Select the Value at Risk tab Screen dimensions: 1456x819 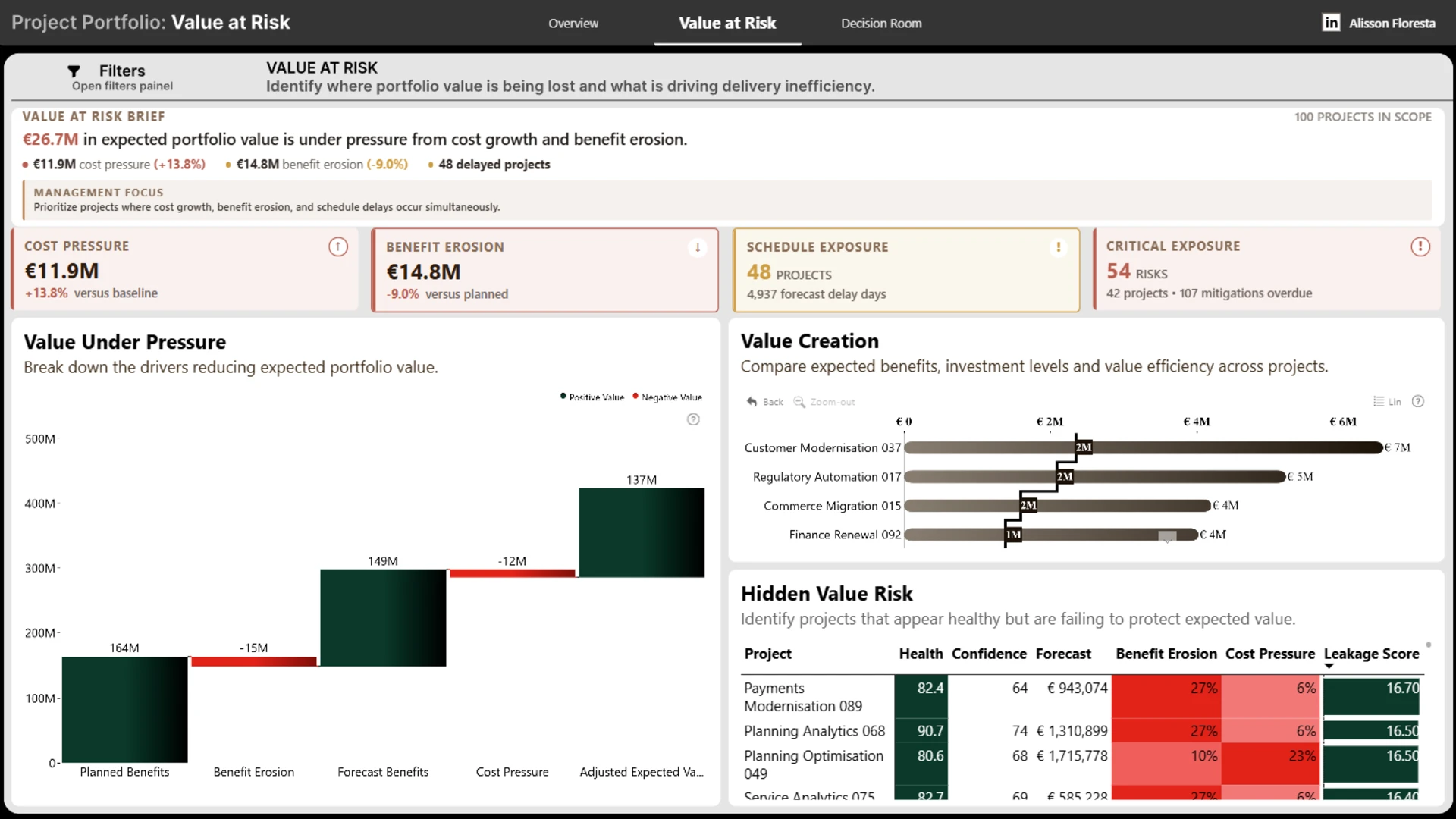(x=727, y=24)
